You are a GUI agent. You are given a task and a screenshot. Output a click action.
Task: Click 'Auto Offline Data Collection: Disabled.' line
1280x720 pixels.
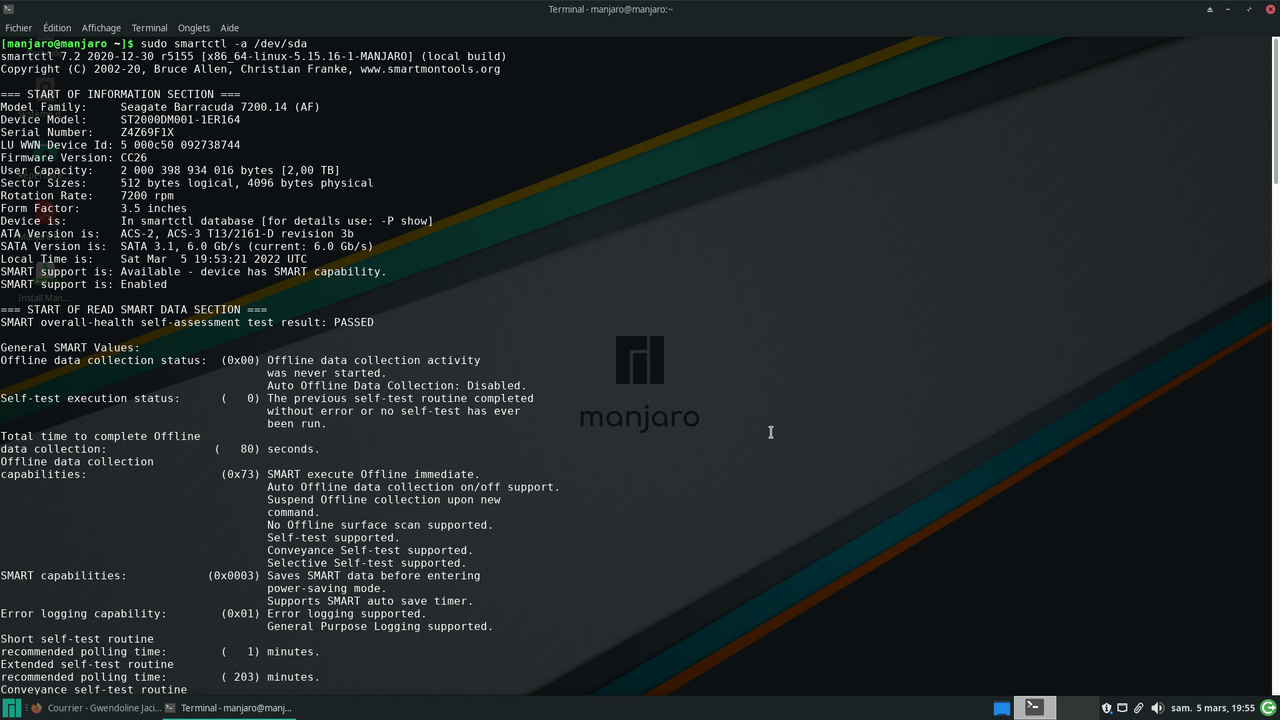[x=397, y=386]
